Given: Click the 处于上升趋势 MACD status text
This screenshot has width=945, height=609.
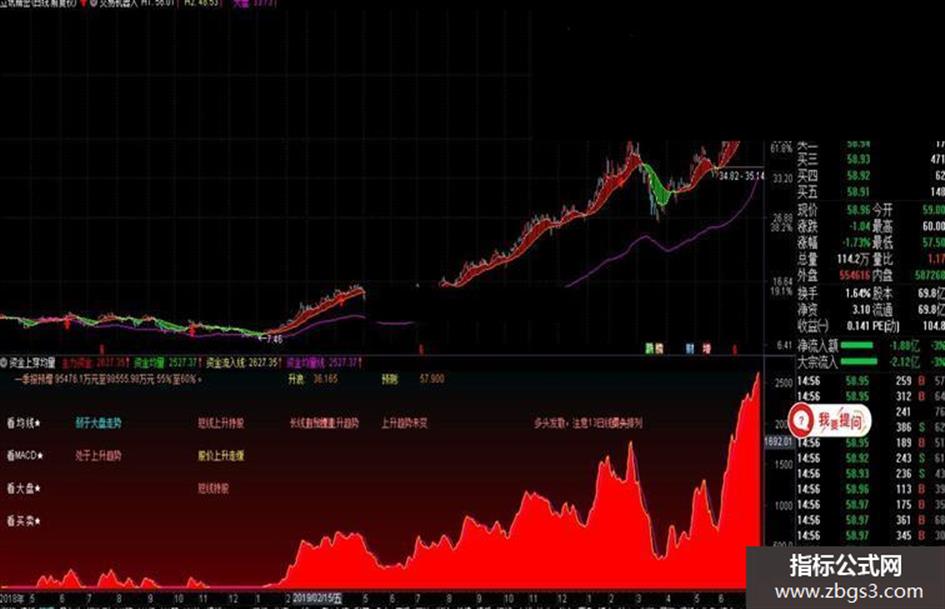Looking at the screenshot, I should click(98, 455).
